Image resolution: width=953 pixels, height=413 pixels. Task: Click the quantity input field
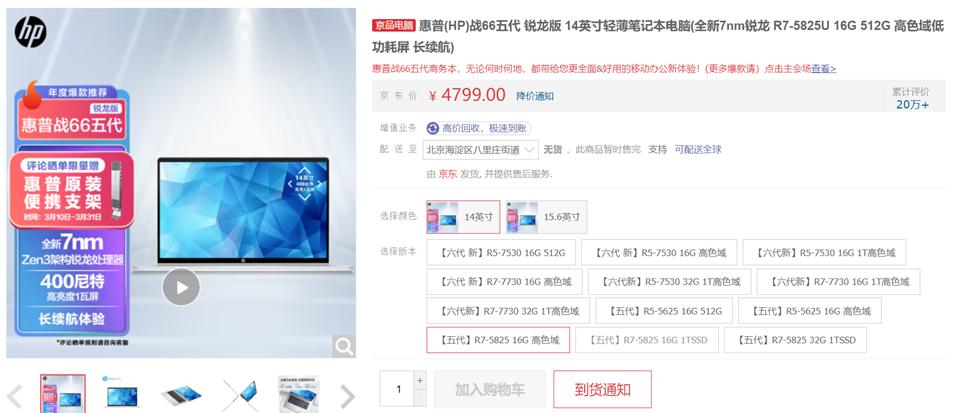(x=397, y=389)
